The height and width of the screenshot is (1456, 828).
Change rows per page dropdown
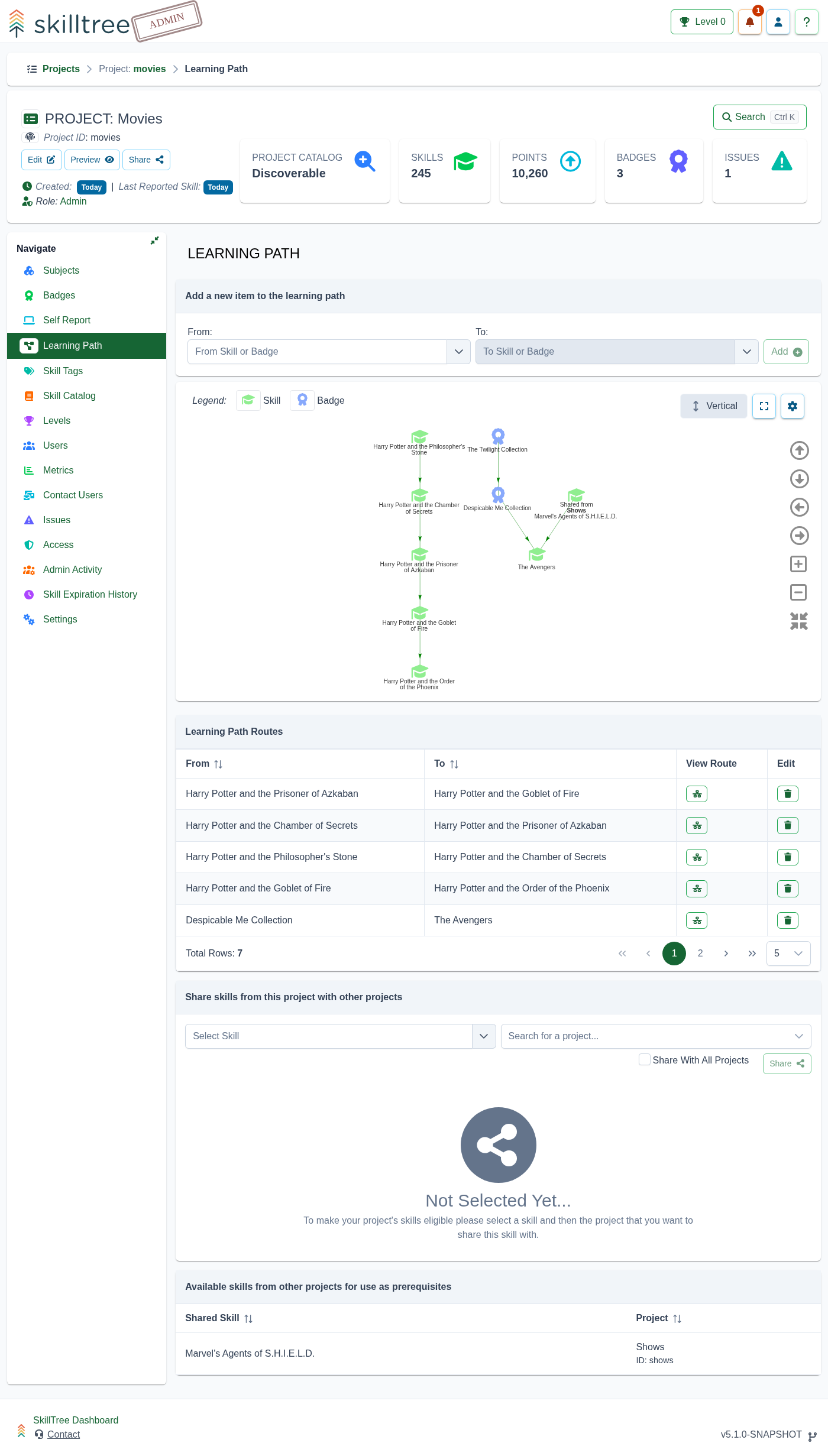(788, 954)
